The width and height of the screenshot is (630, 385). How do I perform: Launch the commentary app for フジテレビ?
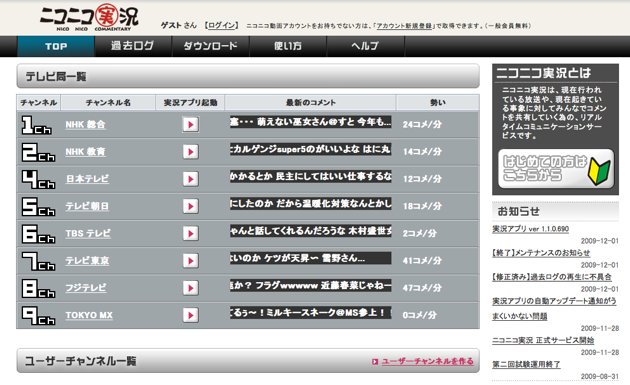pyautogui.click(x=190, y=288)
